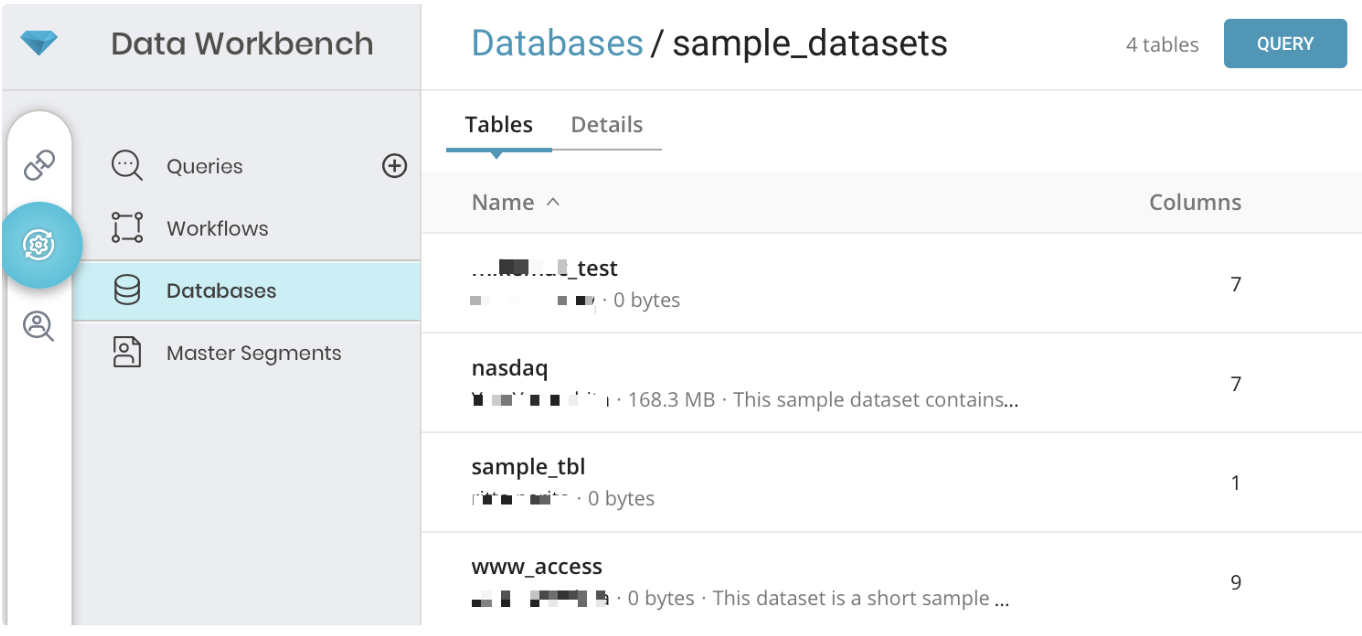Open the nasdaq table
This screenshot has height=636, width=1362.
[509, 369]
